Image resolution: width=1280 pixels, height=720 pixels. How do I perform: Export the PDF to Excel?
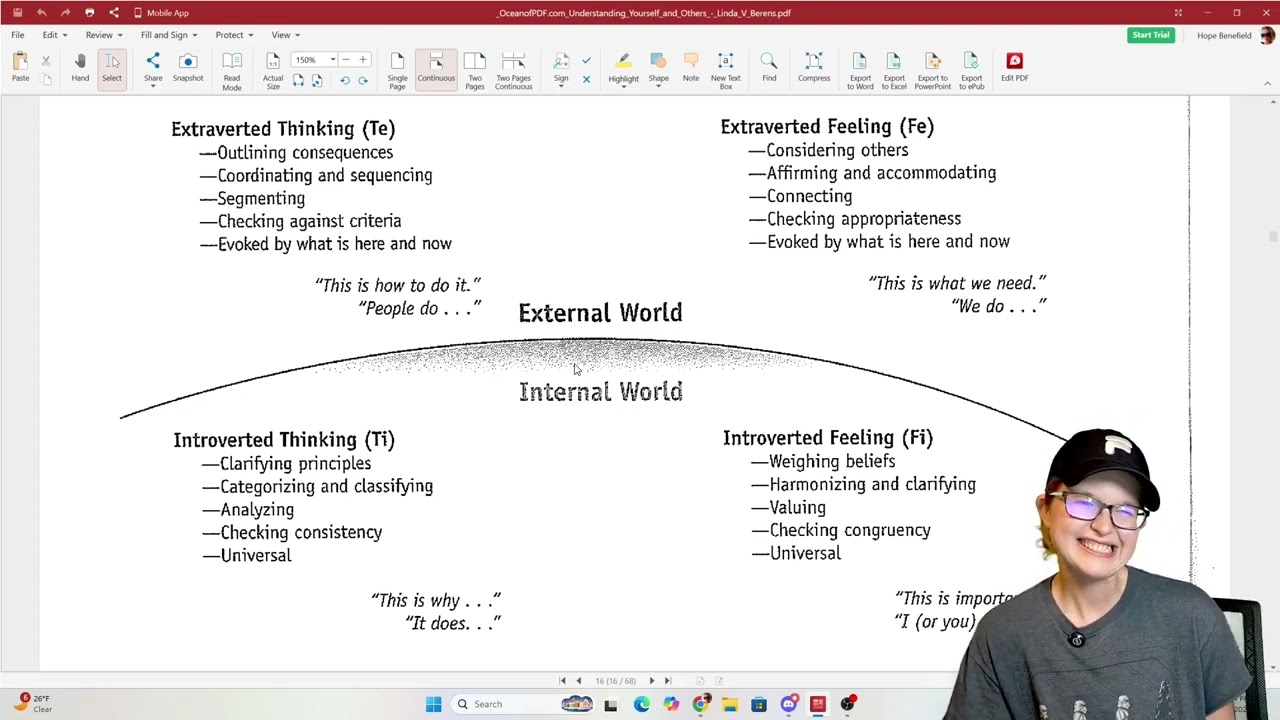click(894, 71)
